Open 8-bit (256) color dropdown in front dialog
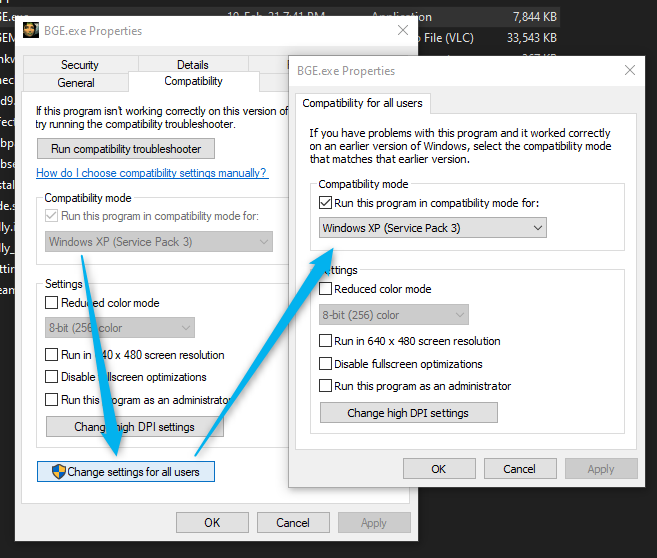Screen dimensions: 657x558 (393, 315)
